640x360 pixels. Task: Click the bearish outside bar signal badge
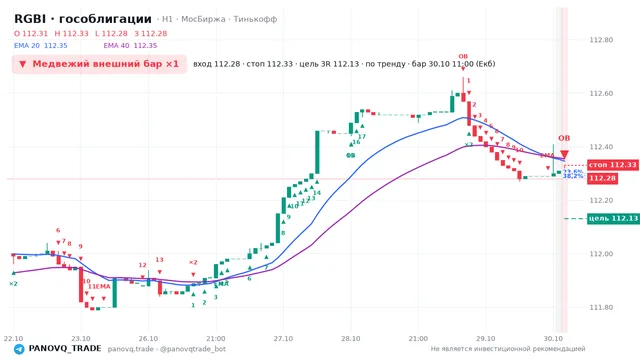click(x=99, y=64)
